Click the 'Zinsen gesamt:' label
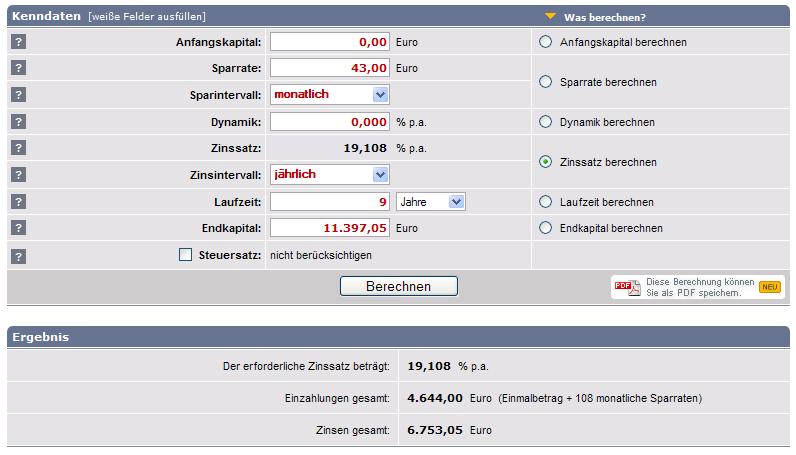 [x=353, y=431]
